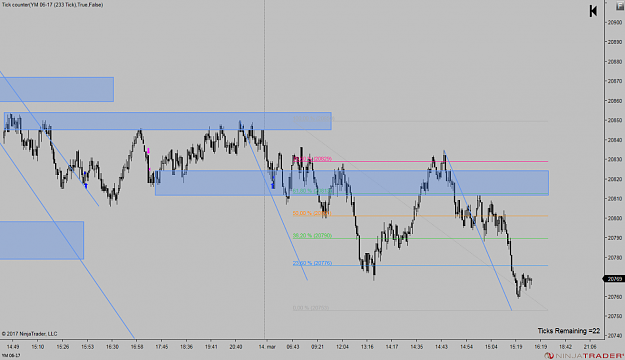625x360 pixels.
Task: Click the 2017 NinjaTrader, LLC copyright text
Action: pos(29,334)
